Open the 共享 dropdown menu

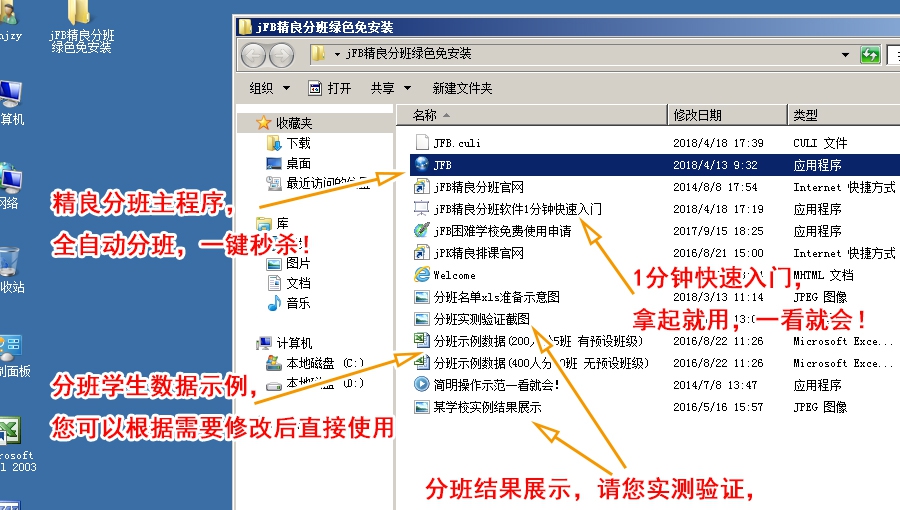pyautogui.click(x=391, y=88)
